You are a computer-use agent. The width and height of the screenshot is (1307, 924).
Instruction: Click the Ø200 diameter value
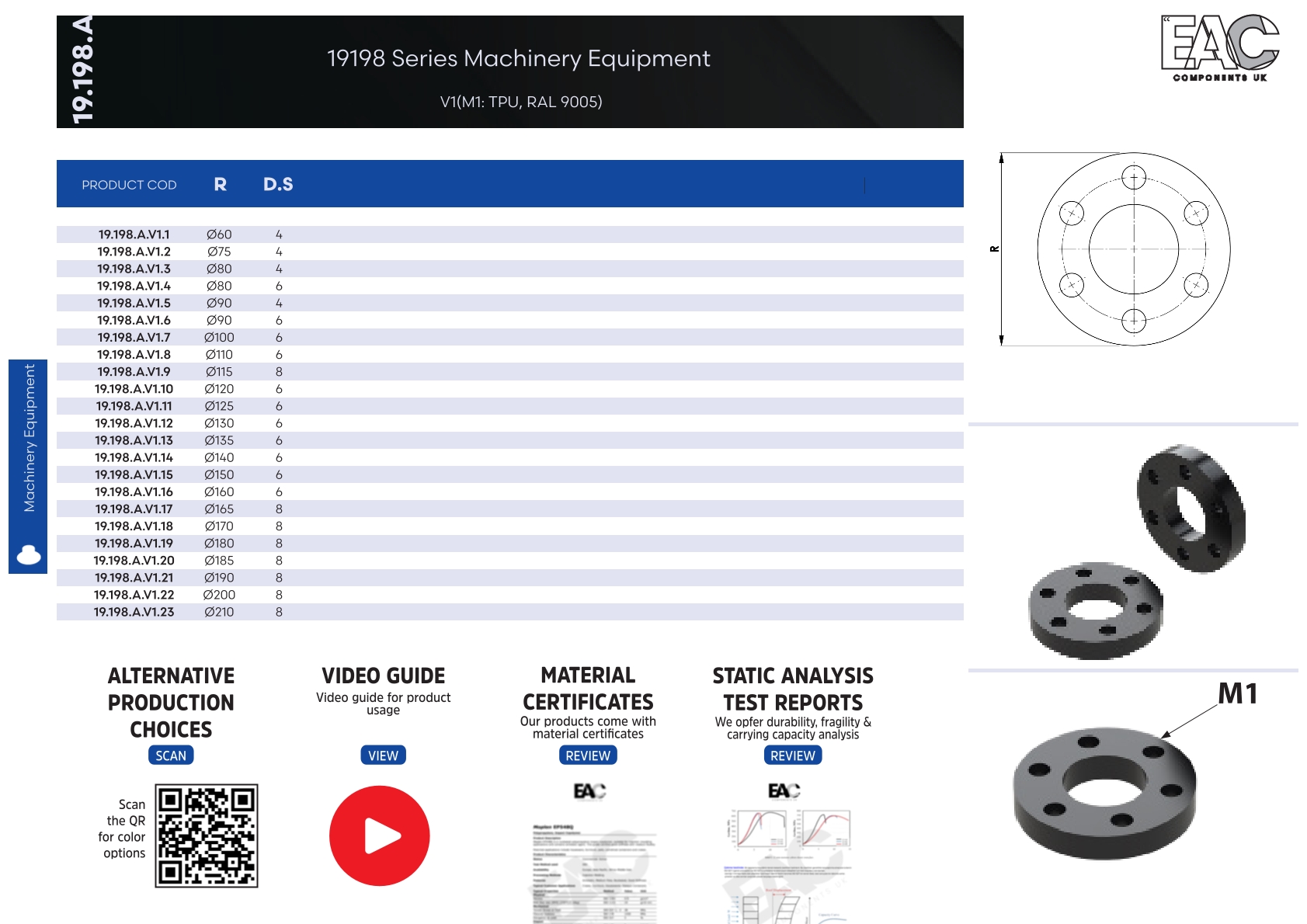(x=219, y=595)
